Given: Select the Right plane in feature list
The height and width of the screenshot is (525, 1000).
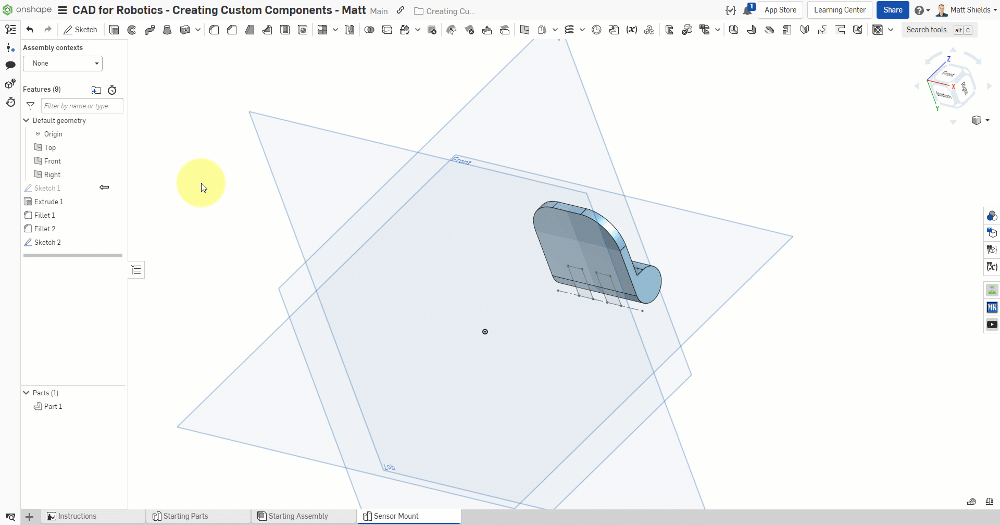Looking at the screenshot, I should click(x=52, y=174).
